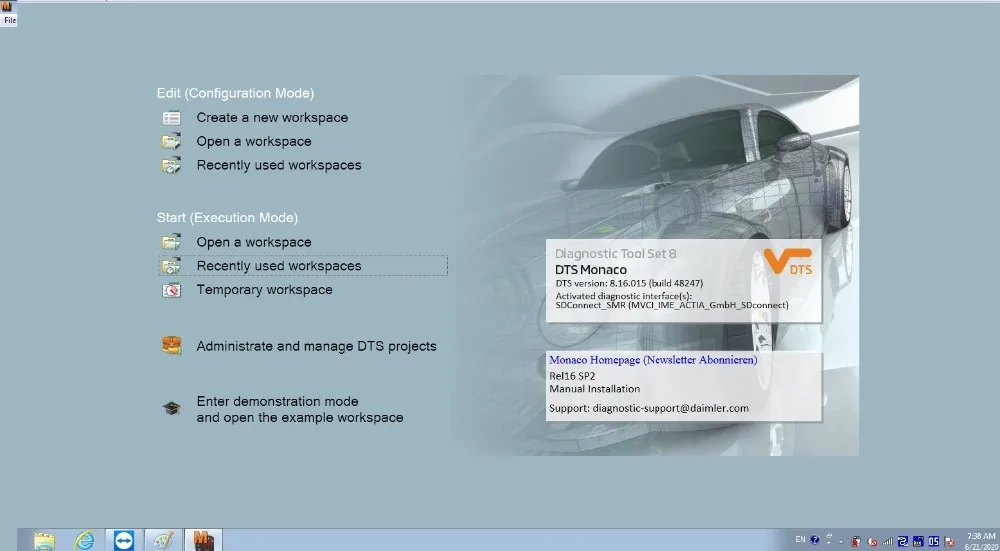Select Create a new workspace
The image size is (1000, 551).
tap(272, 117)
